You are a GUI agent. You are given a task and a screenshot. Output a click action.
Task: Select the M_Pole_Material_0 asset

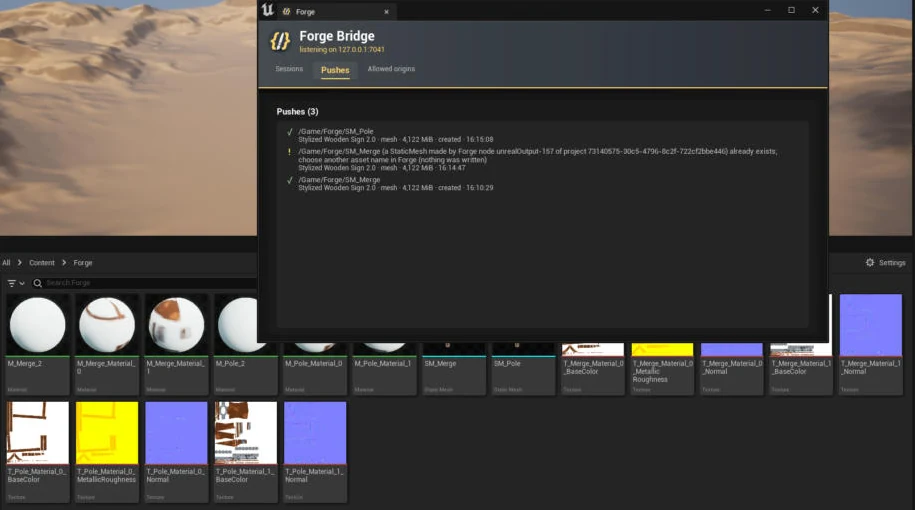(x=315, y=369)
